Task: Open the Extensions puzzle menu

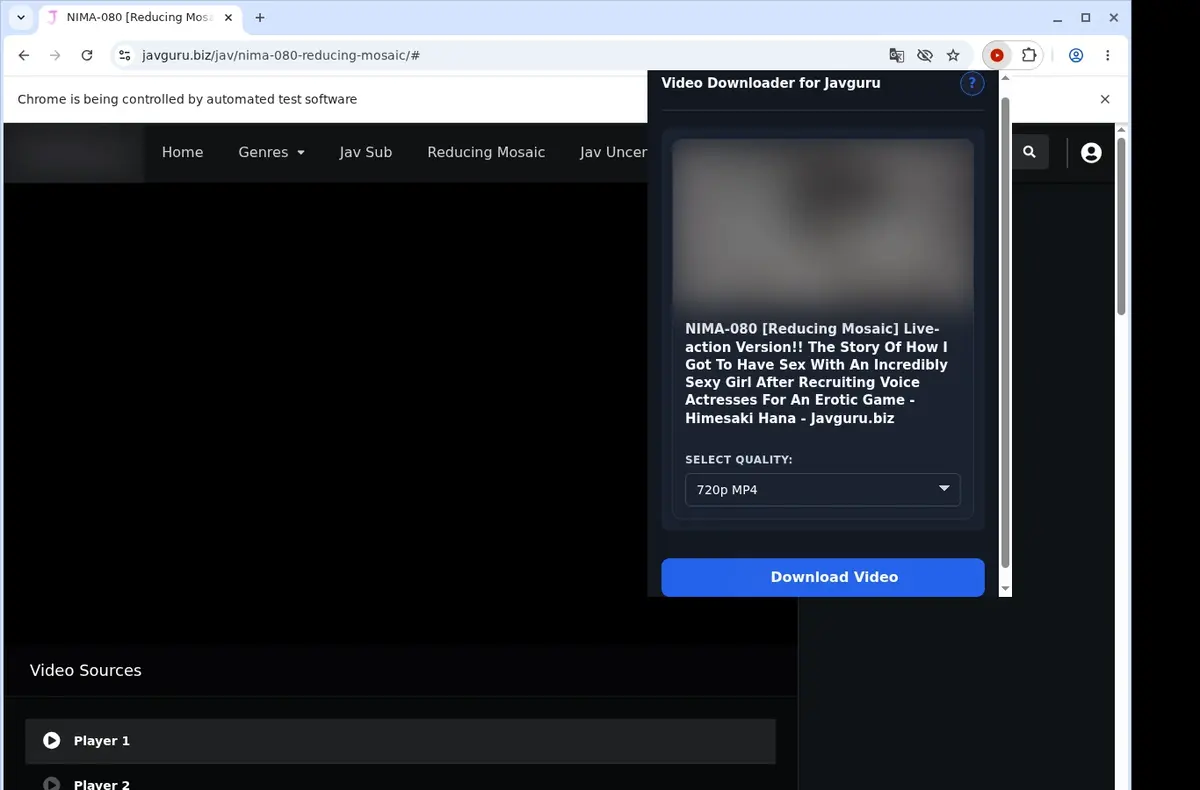Action: 1028,55
